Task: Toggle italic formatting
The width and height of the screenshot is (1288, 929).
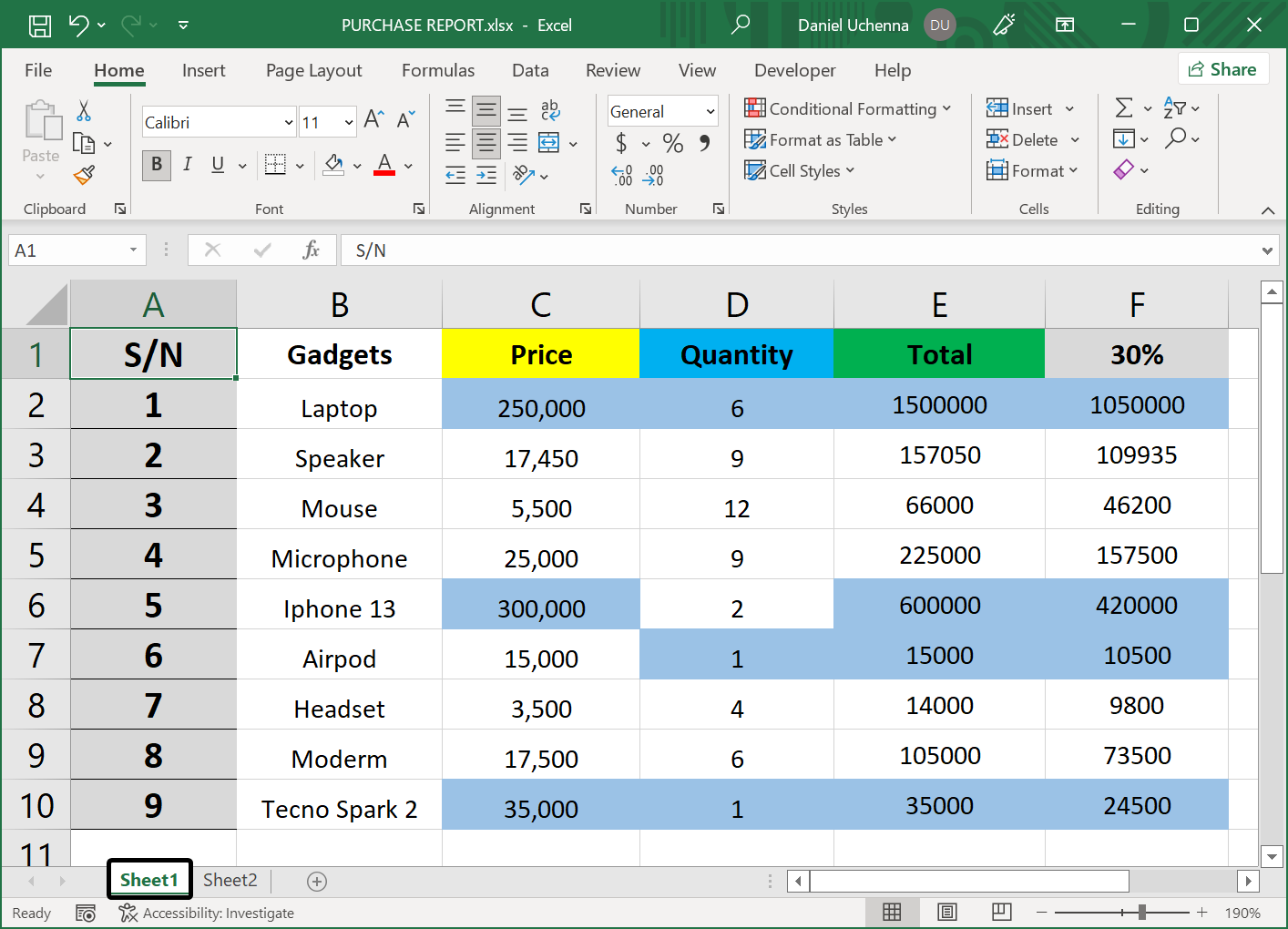Action: [188, 167]
